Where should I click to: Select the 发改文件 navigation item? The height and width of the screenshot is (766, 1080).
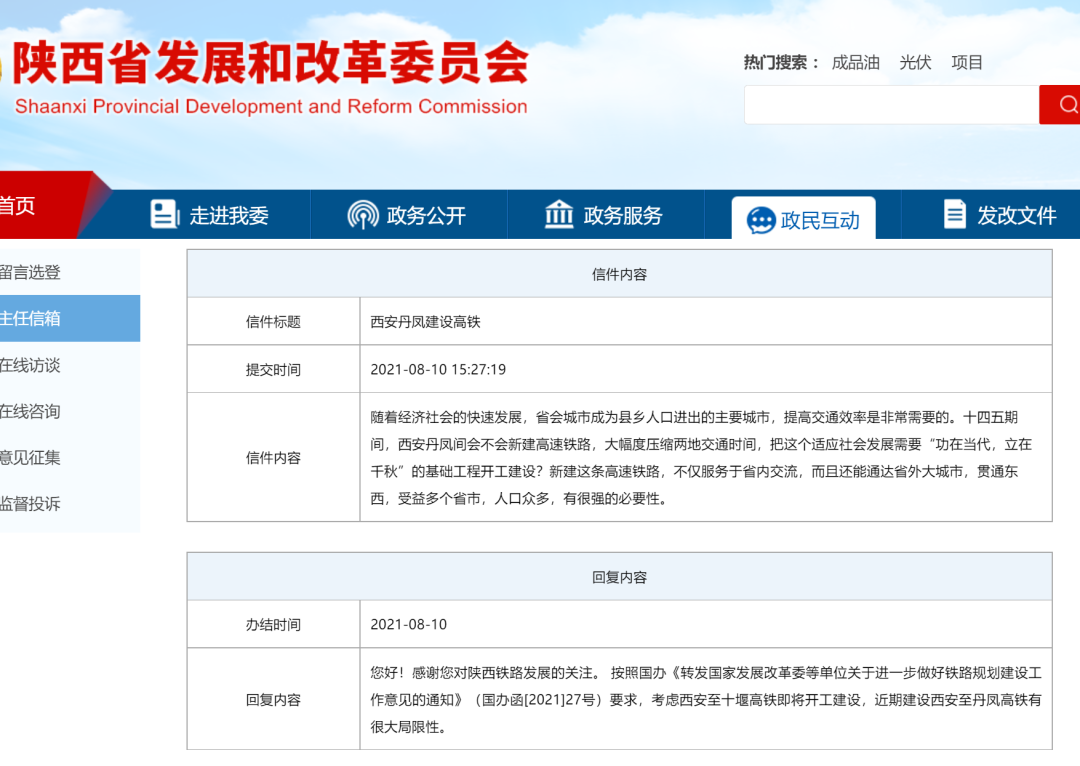pos(1016,215)
